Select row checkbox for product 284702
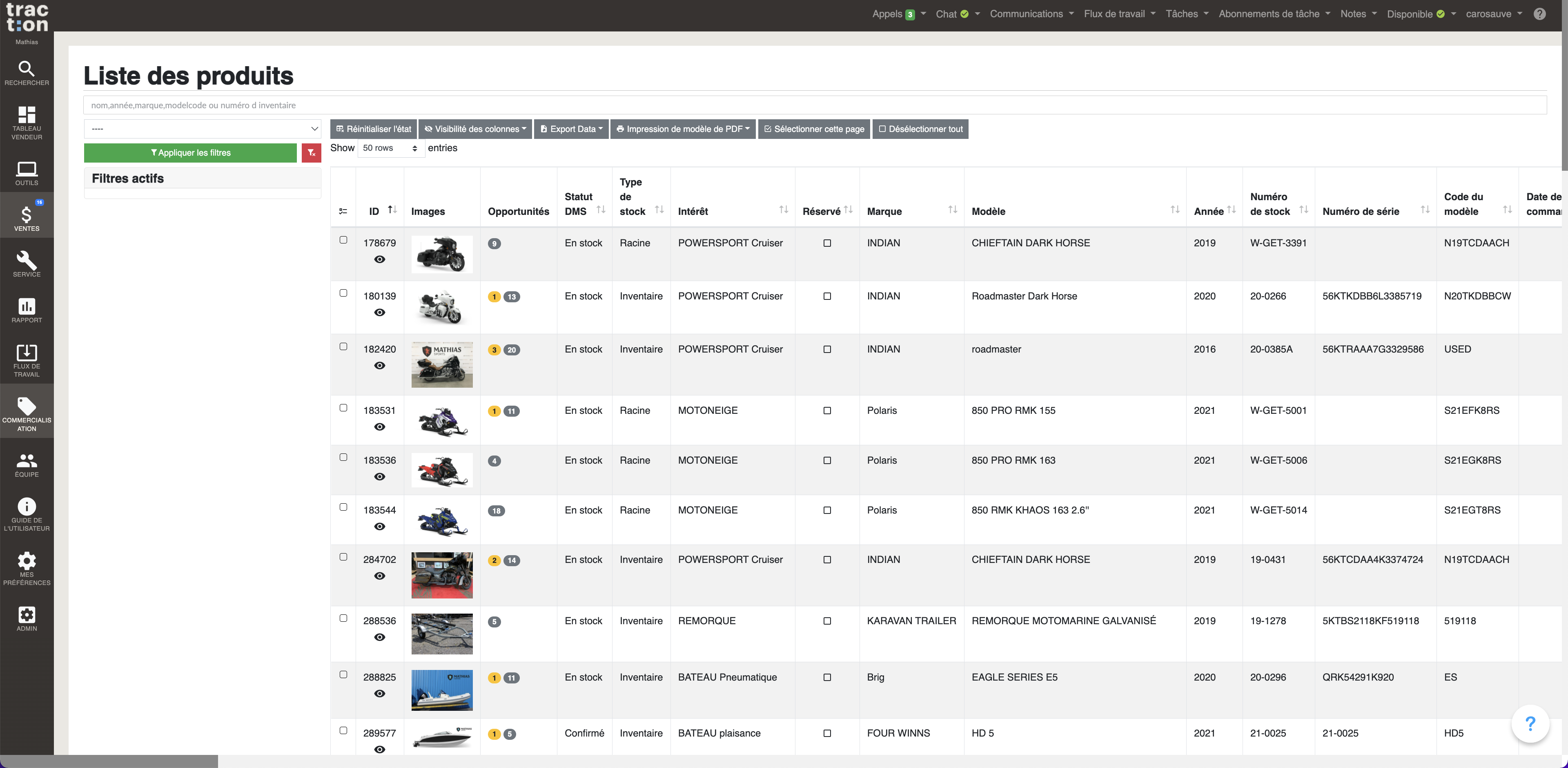The height and width of the screenshot is (768, 1568). [343, 557]
